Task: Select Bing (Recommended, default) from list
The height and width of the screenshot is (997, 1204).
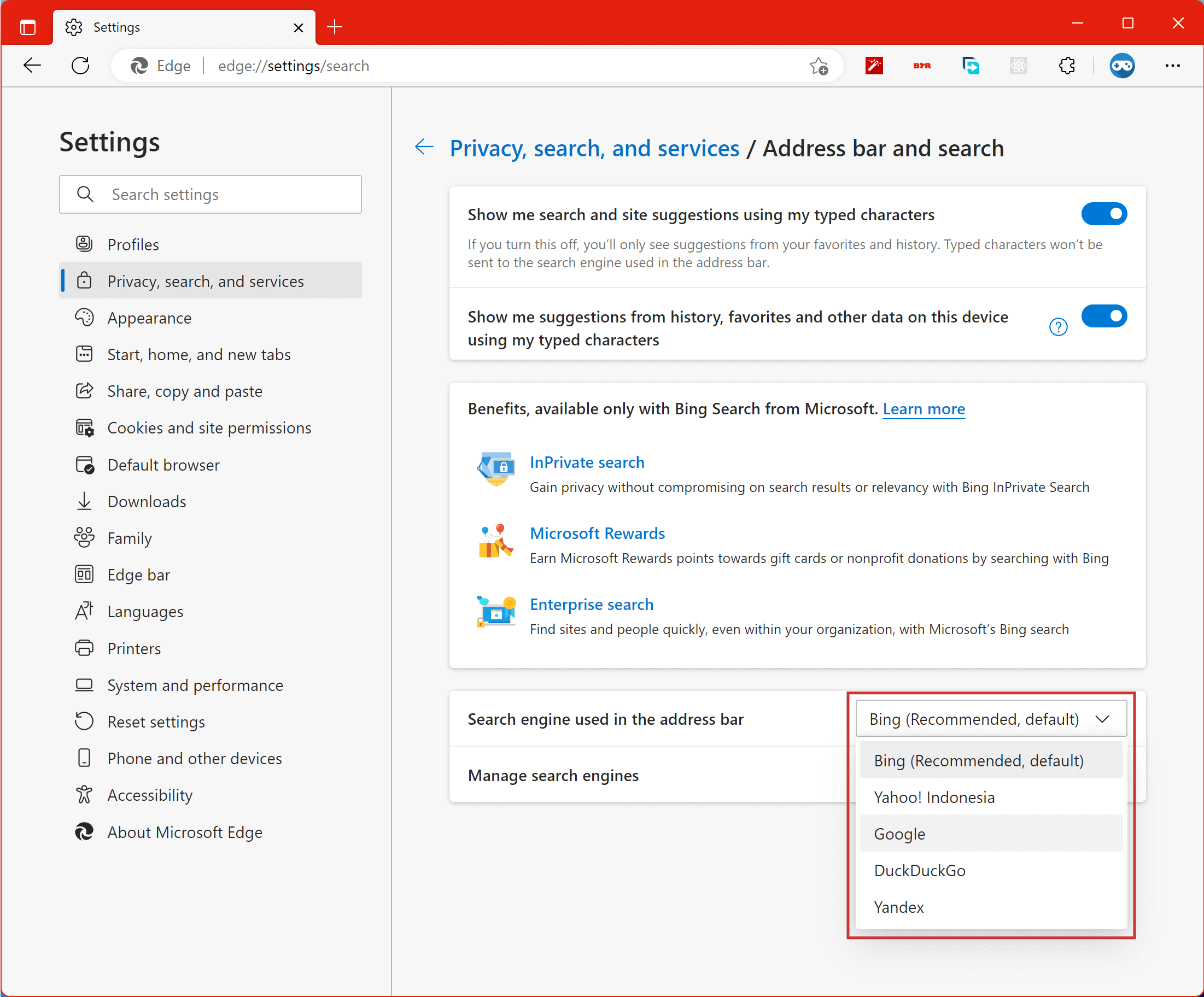Action: (x=991, y=760)
